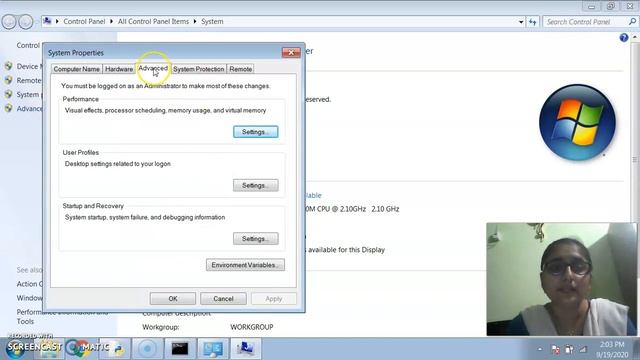The image size is (640, 360).
Task: Open Performance Information and Tools link
Action: coord(62,317)
